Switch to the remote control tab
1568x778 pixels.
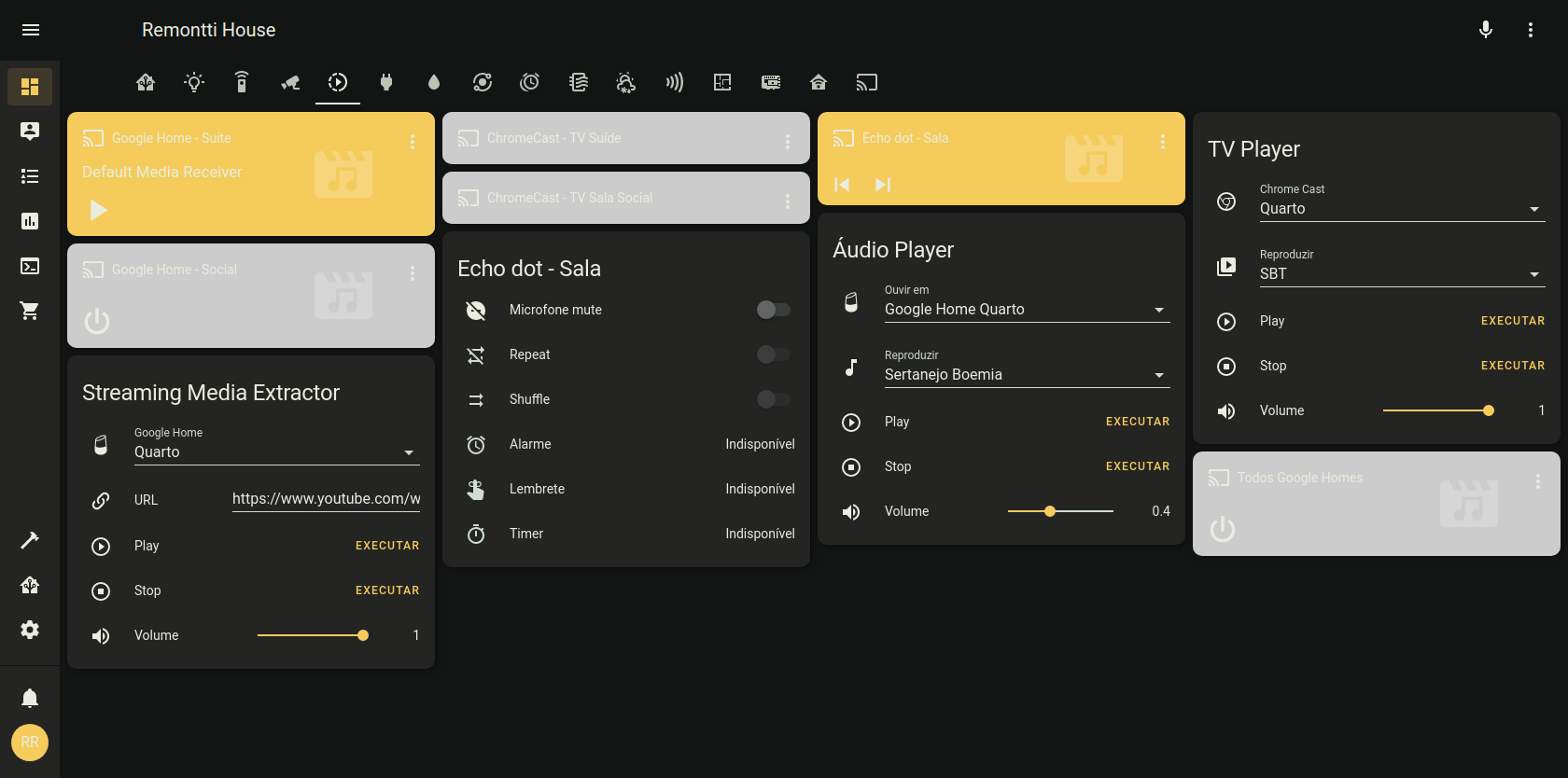tap(242, 82)
